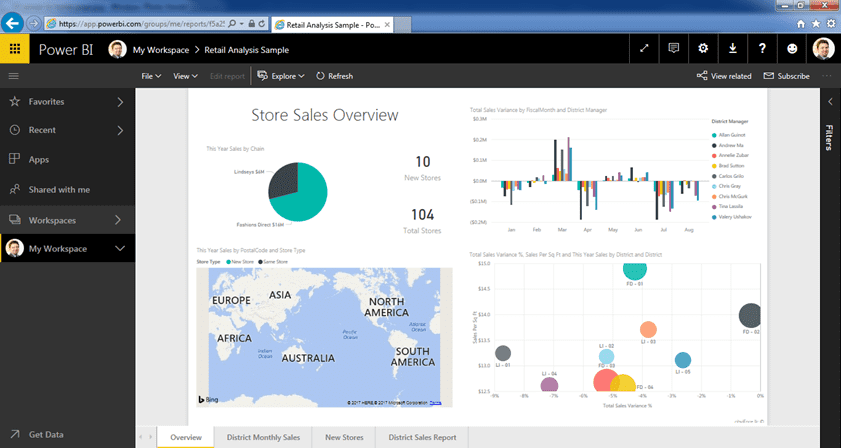Open the help question mark icon
Viewport: 841px width, 448px height.
click(763, 49)
